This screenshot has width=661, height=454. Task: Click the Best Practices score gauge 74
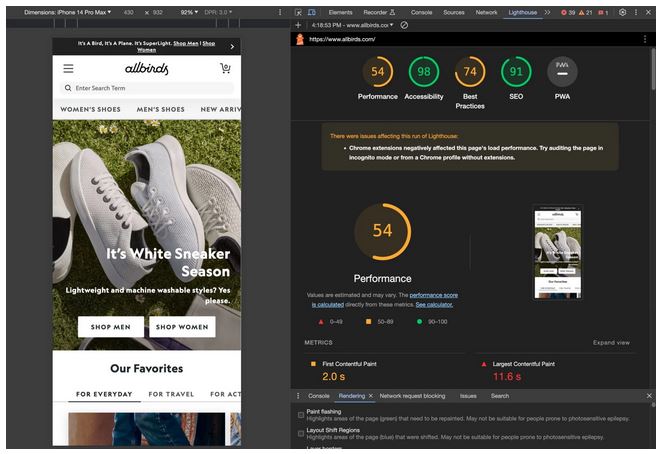(x=470, y=72)
